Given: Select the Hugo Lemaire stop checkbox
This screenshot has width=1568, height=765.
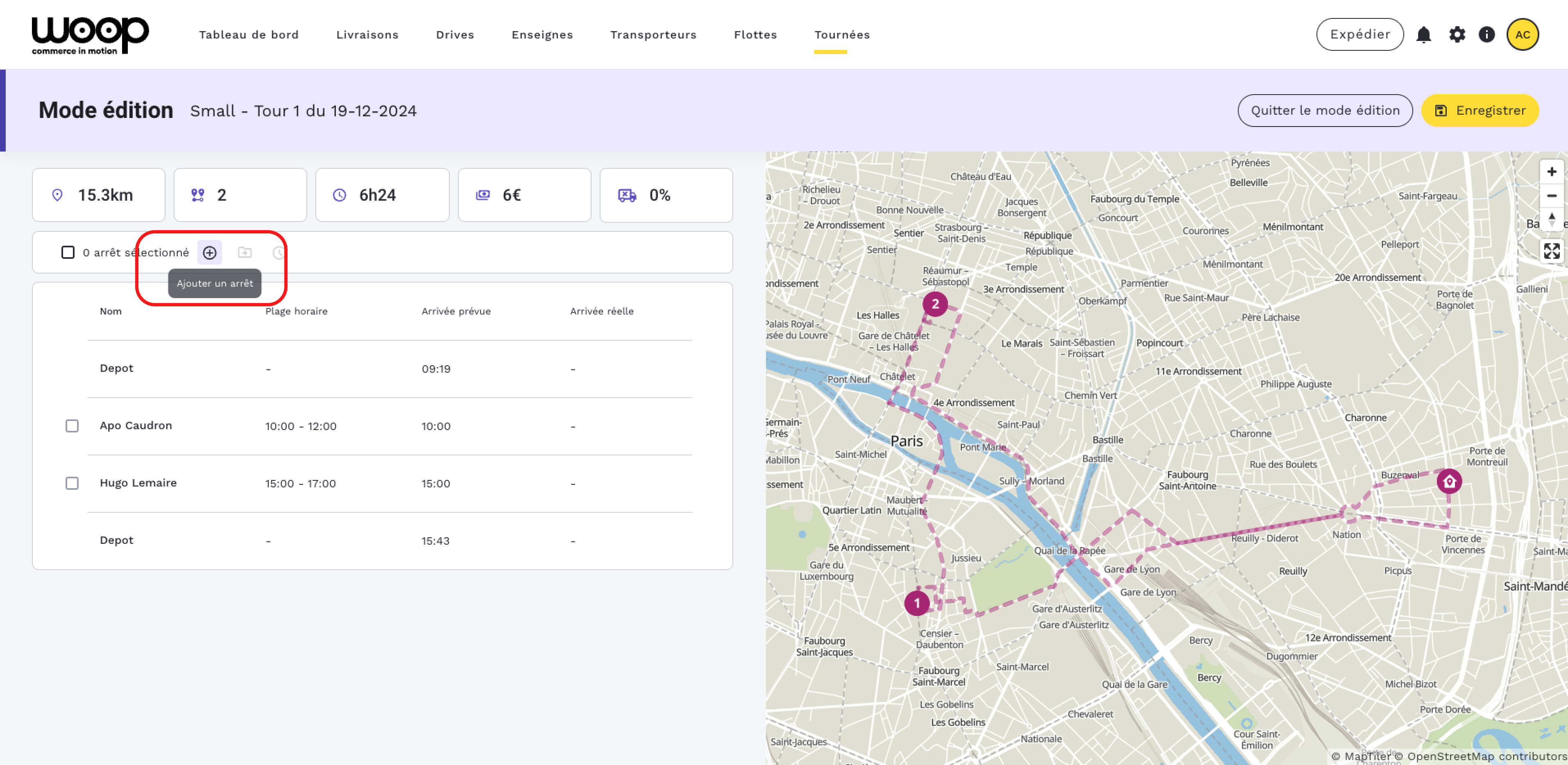Looking at the screenshot, I should (72, 483).
